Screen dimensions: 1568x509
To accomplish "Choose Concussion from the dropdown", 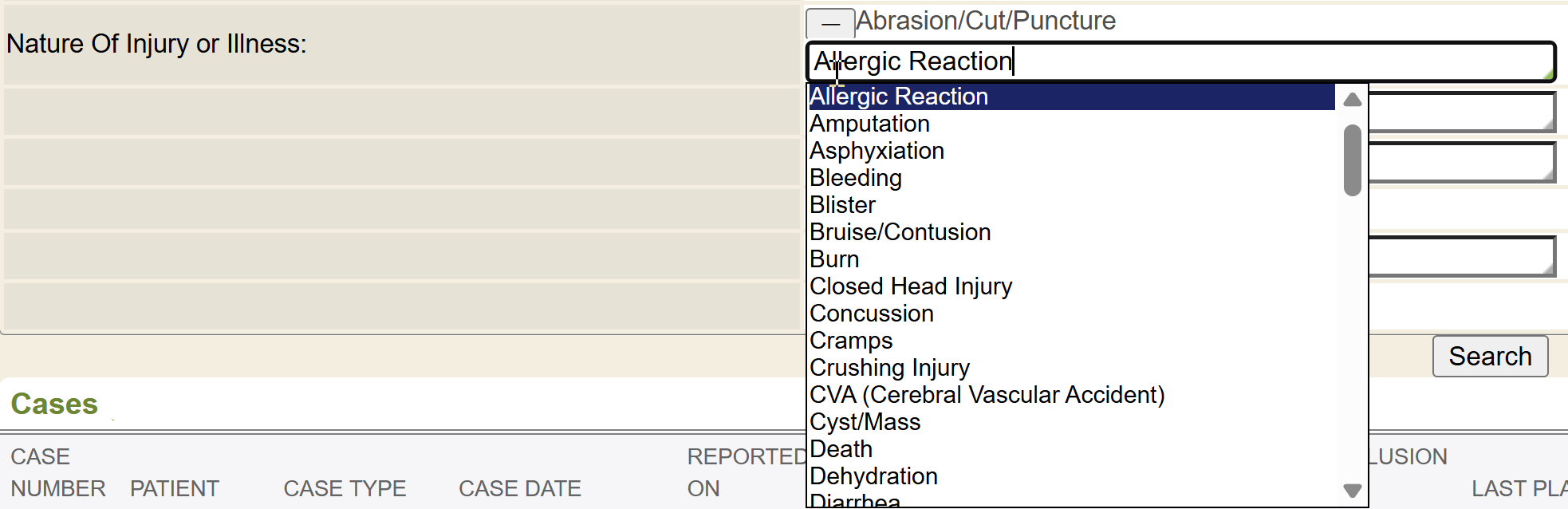I will [871, 314].
